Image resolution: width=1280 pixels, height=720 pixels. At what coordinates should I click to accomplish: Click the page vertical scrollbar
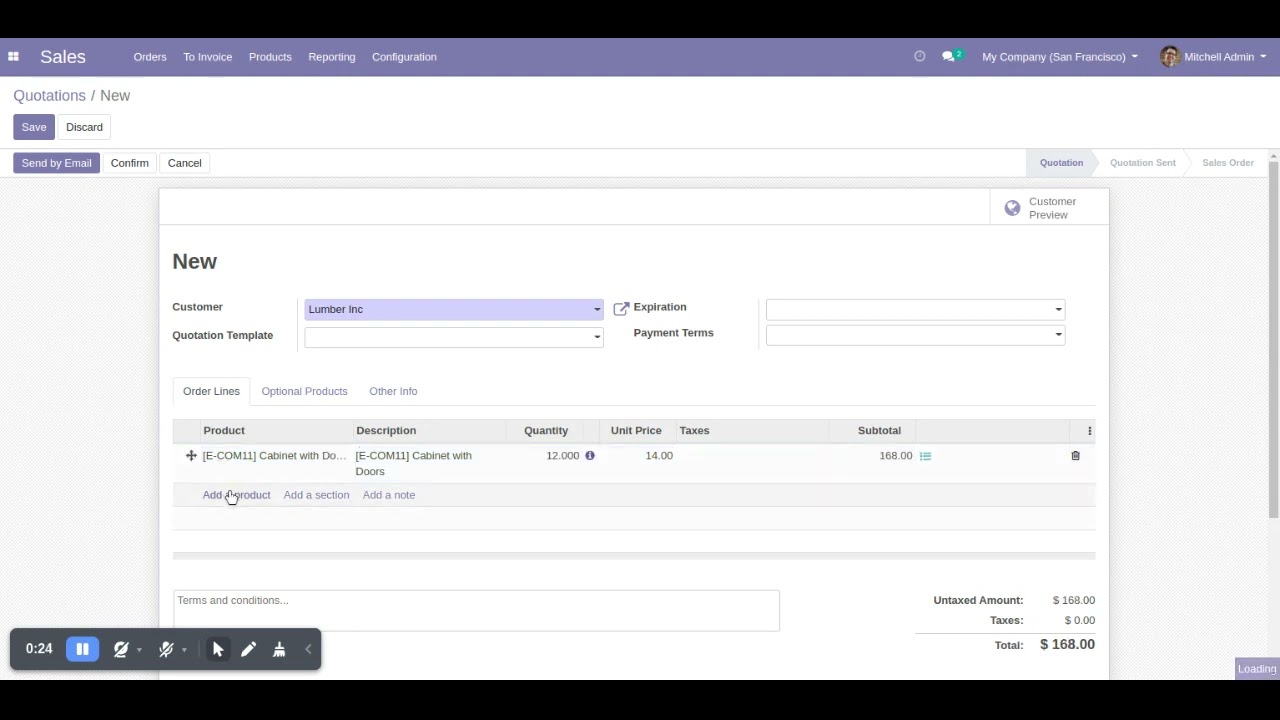point(1273,339)
